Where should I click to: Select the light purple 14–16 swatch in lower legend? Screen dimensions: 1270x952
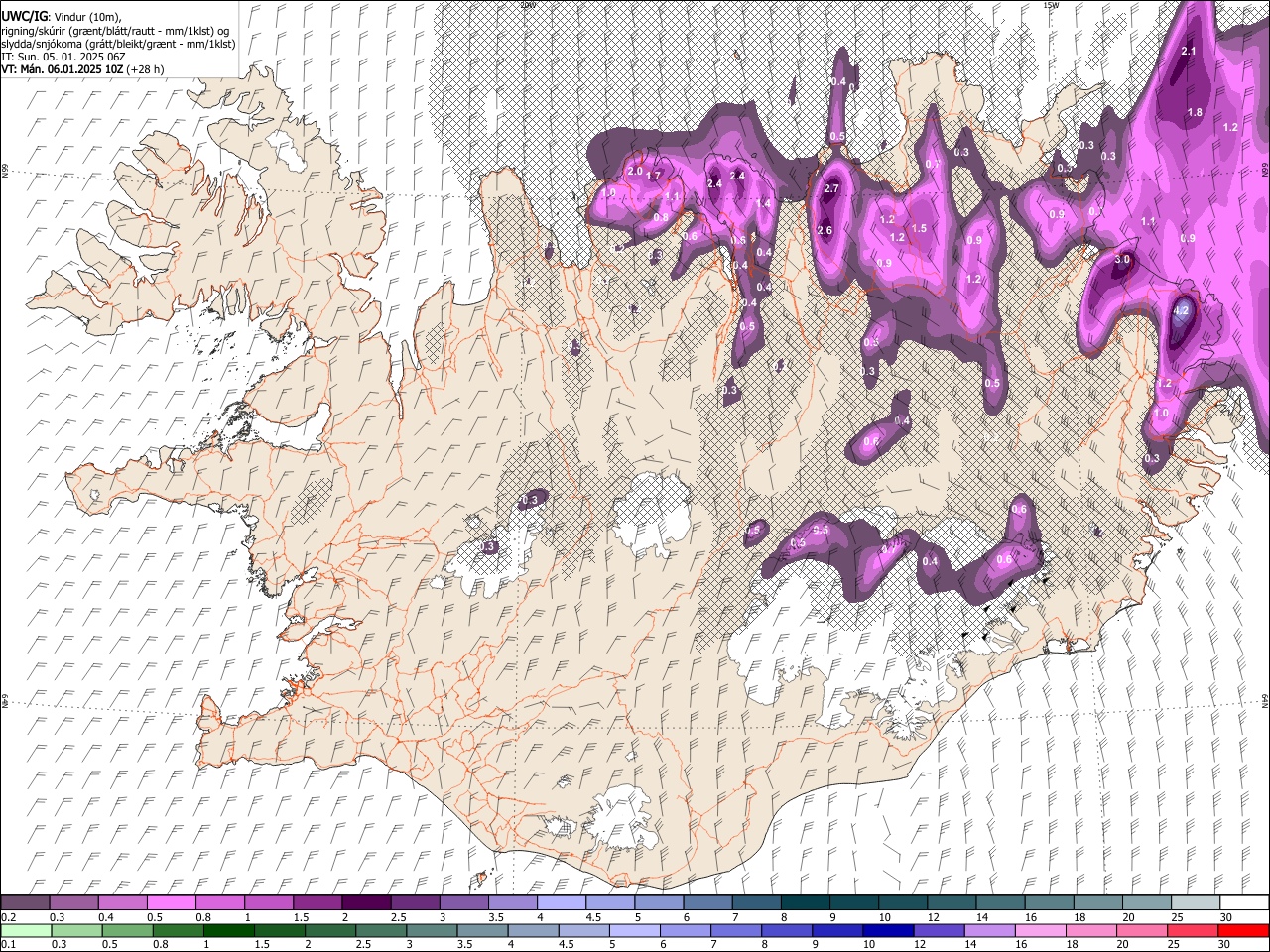point(990,930)
